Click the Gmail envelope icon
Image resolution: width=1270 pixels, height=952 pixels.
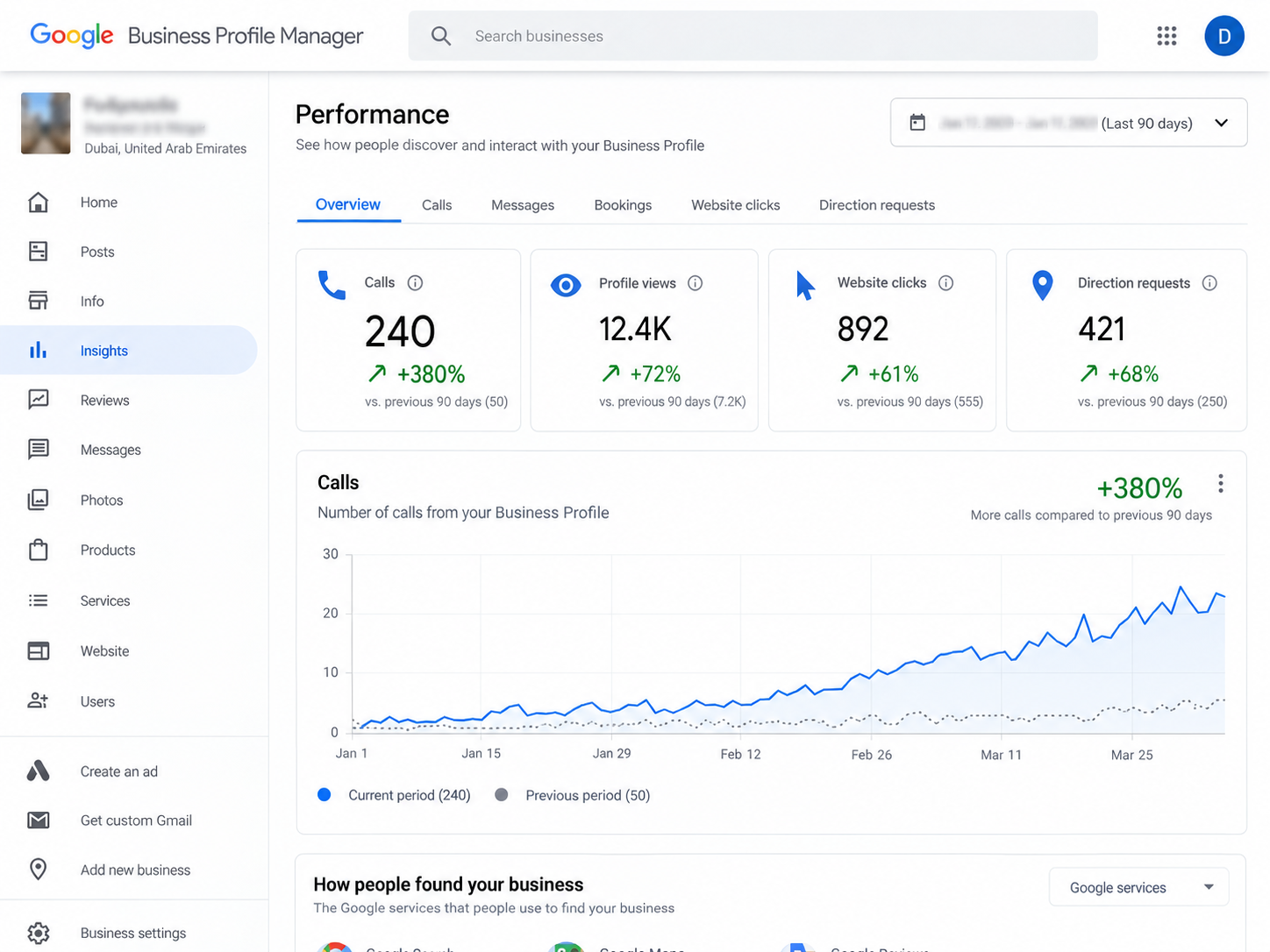pos(38,821)
